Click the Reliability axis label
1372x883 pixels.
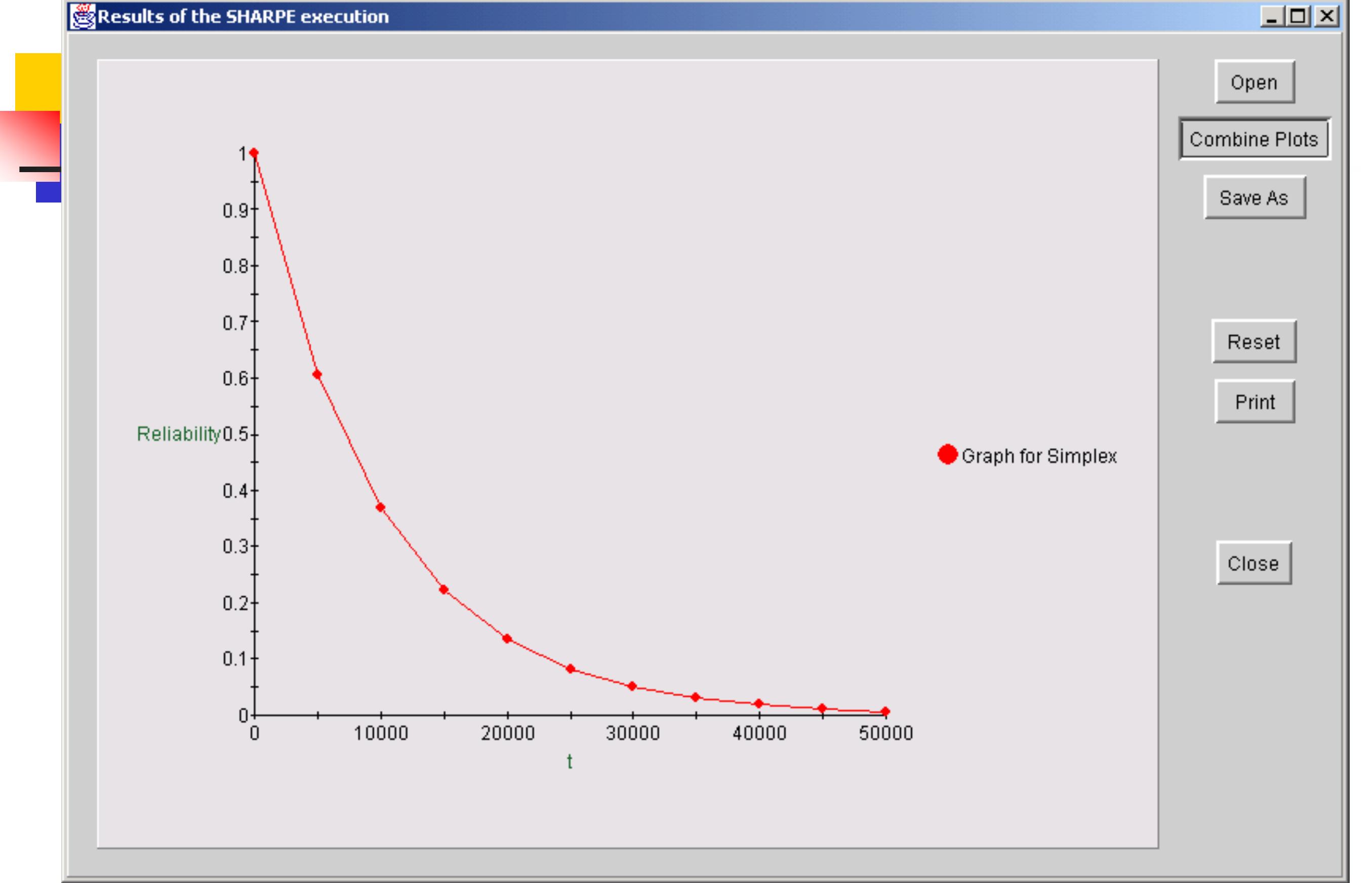coord(179,434)
